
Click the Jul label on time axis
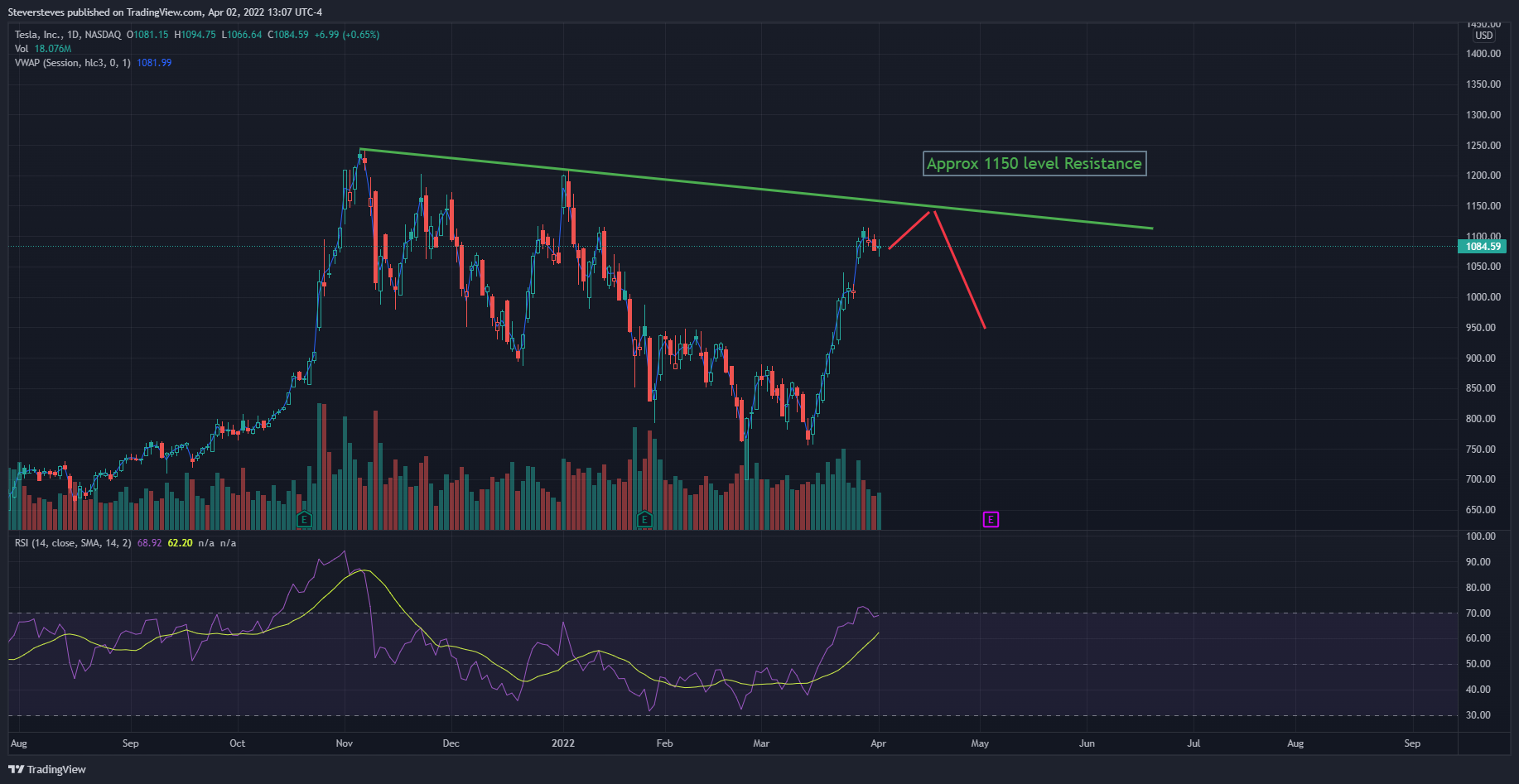1193,743
